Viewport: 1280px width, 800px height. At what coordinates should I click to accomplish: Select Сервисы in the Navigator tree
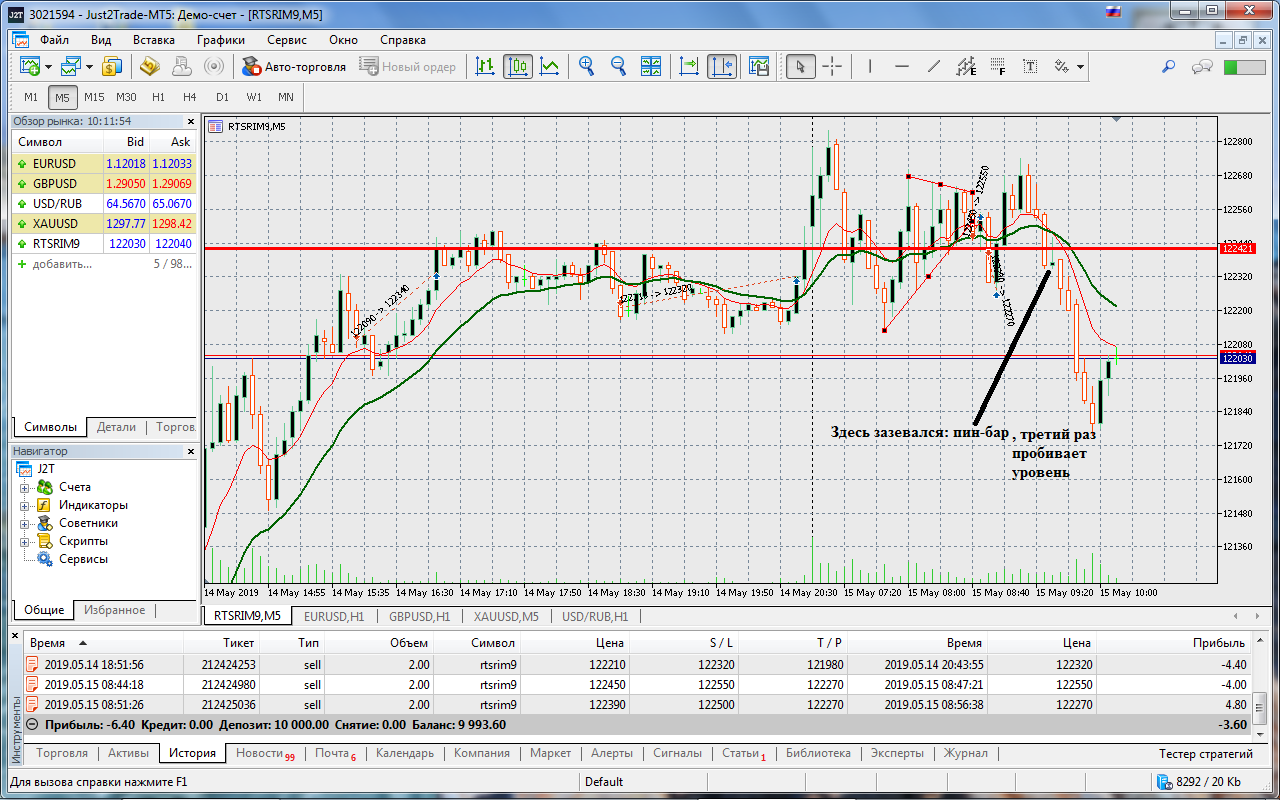coord(83,559)
